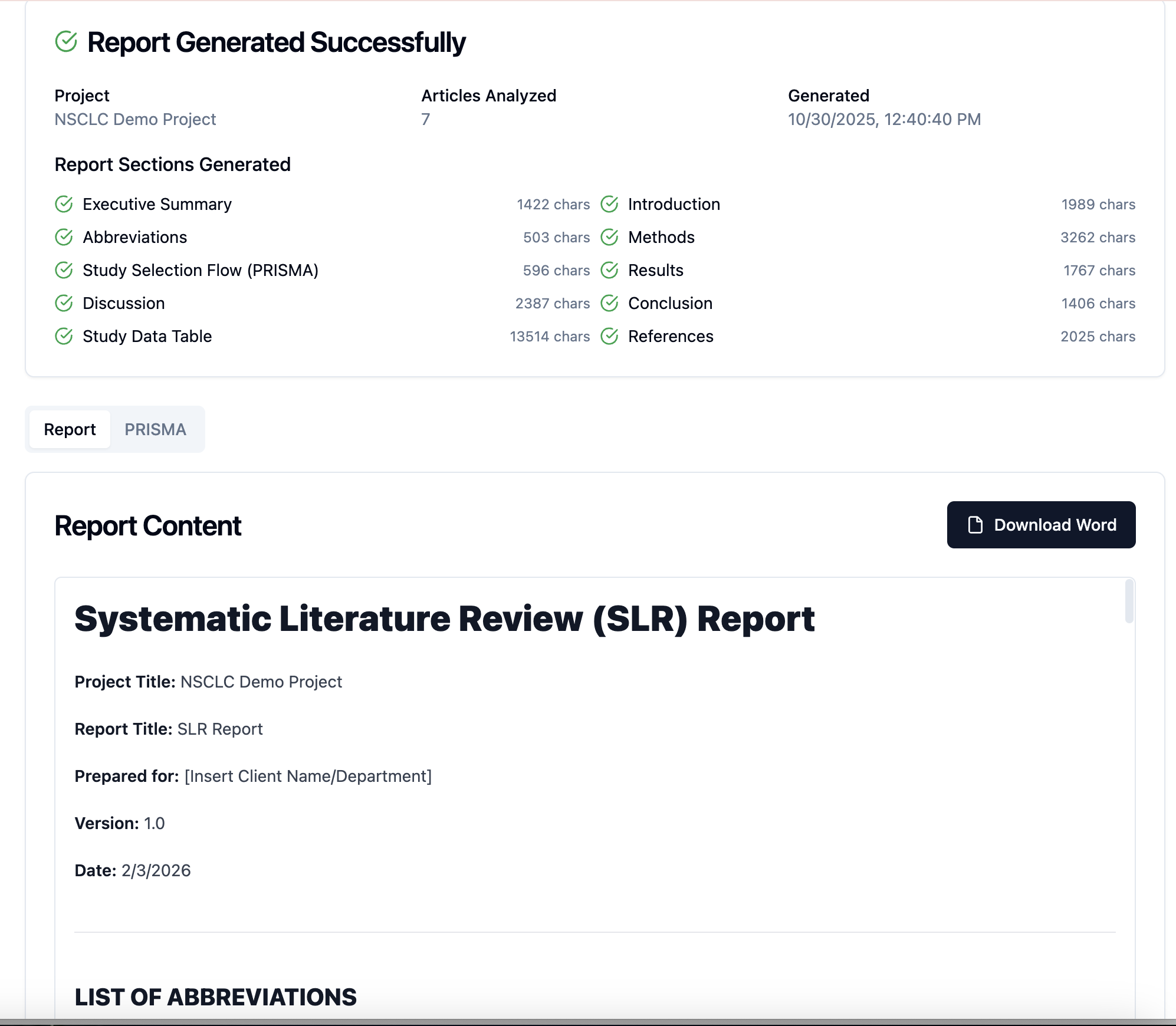Screen dimensions: 1176x1026
Task: Click the Systematic Literature Review report heading
Action: [444, 619]
